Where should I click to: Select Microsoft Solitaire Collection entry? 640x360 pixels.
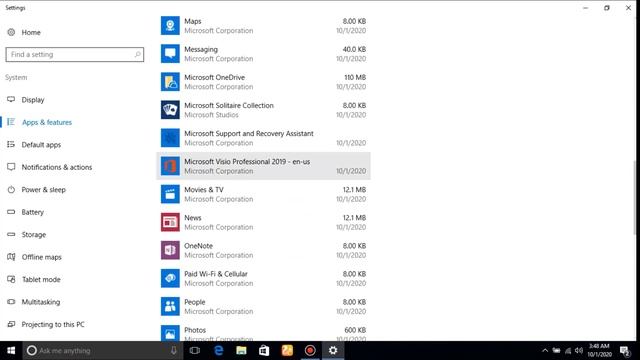point(263,110)
